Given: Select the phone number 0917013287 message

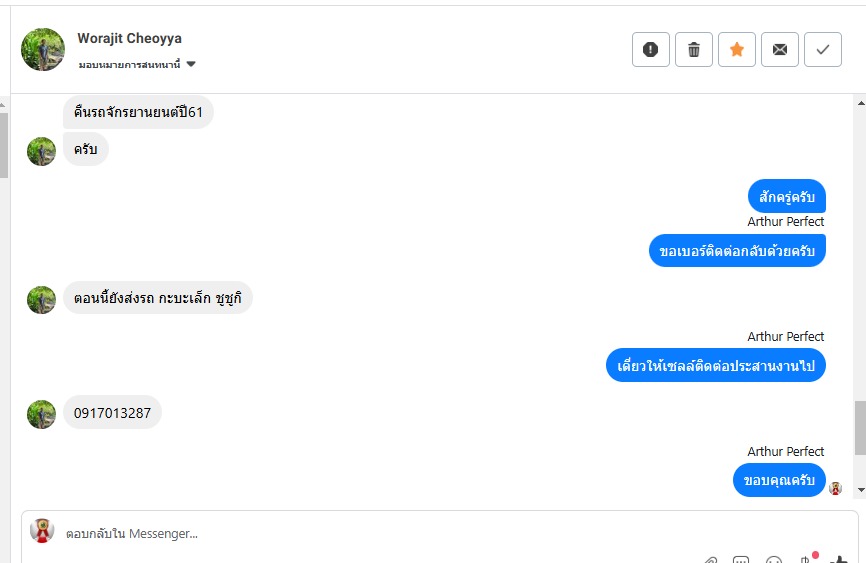Looking at the screenshot, I should coord(112,413).
